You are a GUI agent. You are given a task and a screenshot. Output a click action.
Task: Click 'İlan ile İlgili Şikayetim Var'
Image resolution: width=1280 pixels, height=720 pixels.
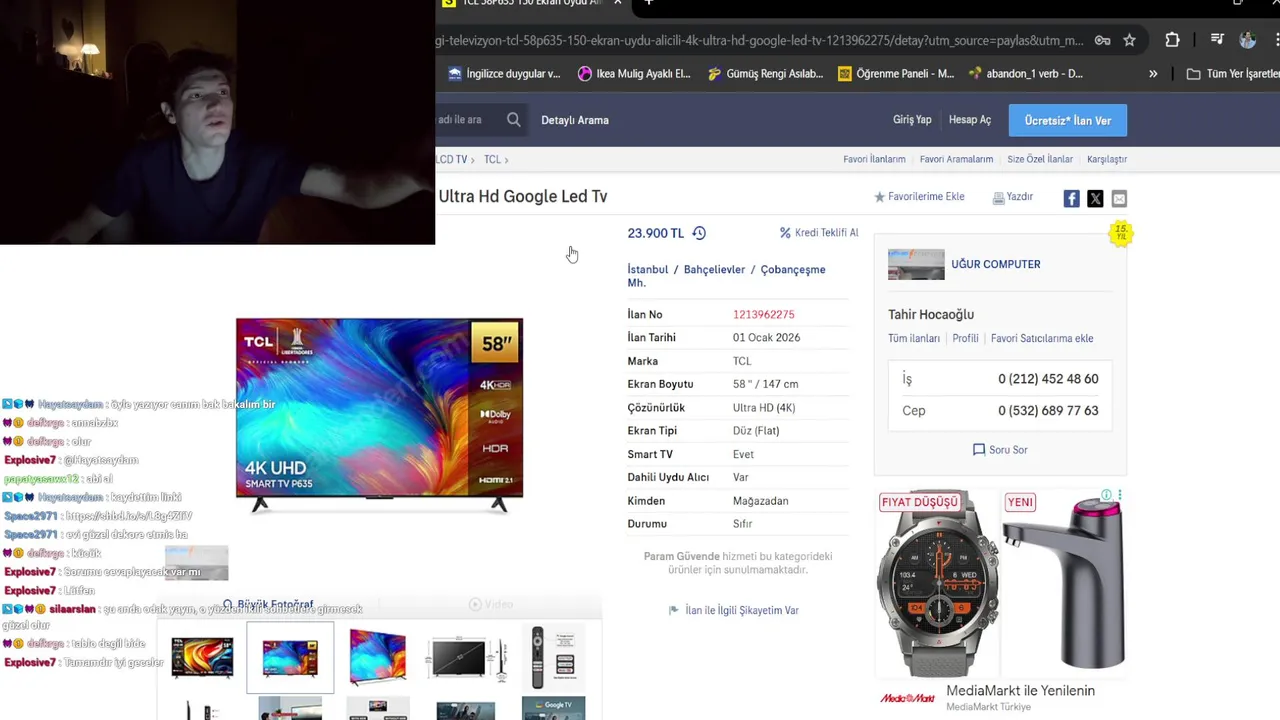(x=734, y=610)
